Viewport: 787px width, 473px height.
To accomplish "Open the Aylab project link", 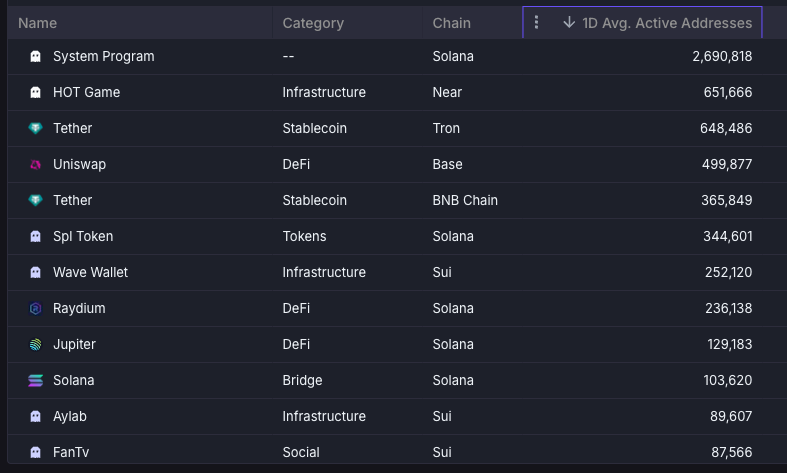I will [73, 416].
